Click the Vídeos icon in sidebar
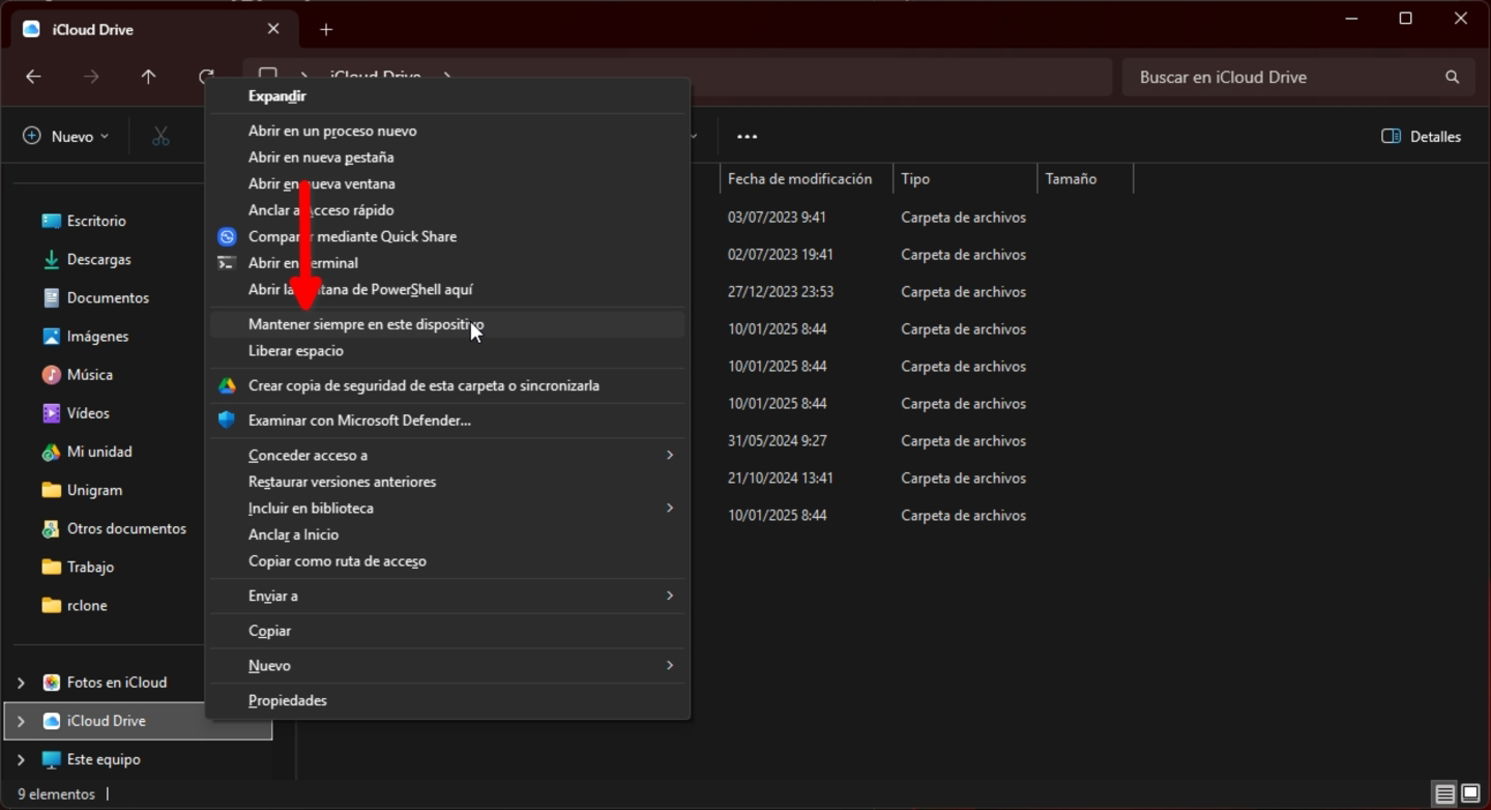 (51, 413)
